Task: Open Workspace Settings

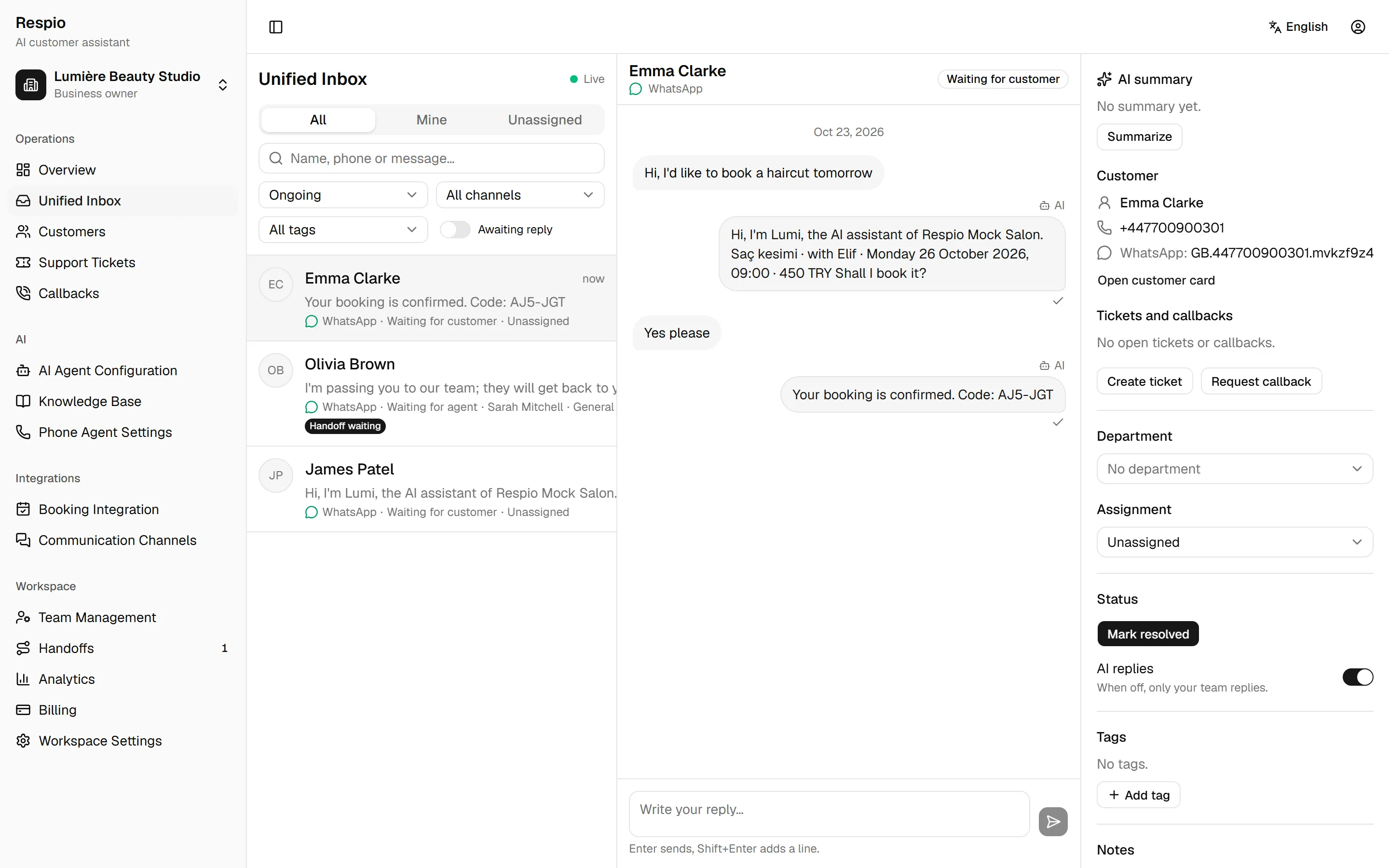Action: pyautogui.click(x=123, y=741)
